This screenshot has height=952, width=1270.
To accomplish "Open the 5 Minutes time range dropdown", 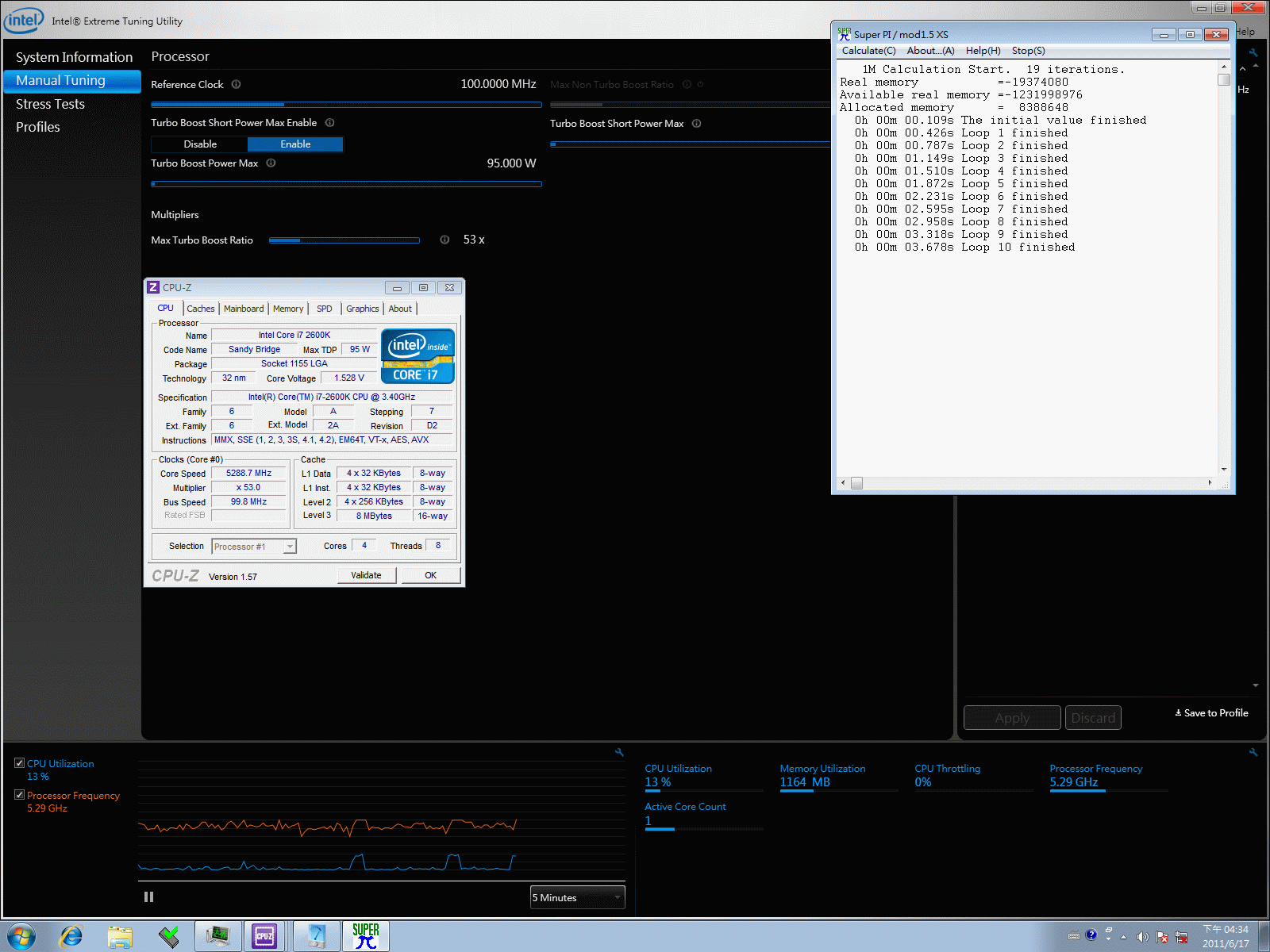I will (577, 897).
